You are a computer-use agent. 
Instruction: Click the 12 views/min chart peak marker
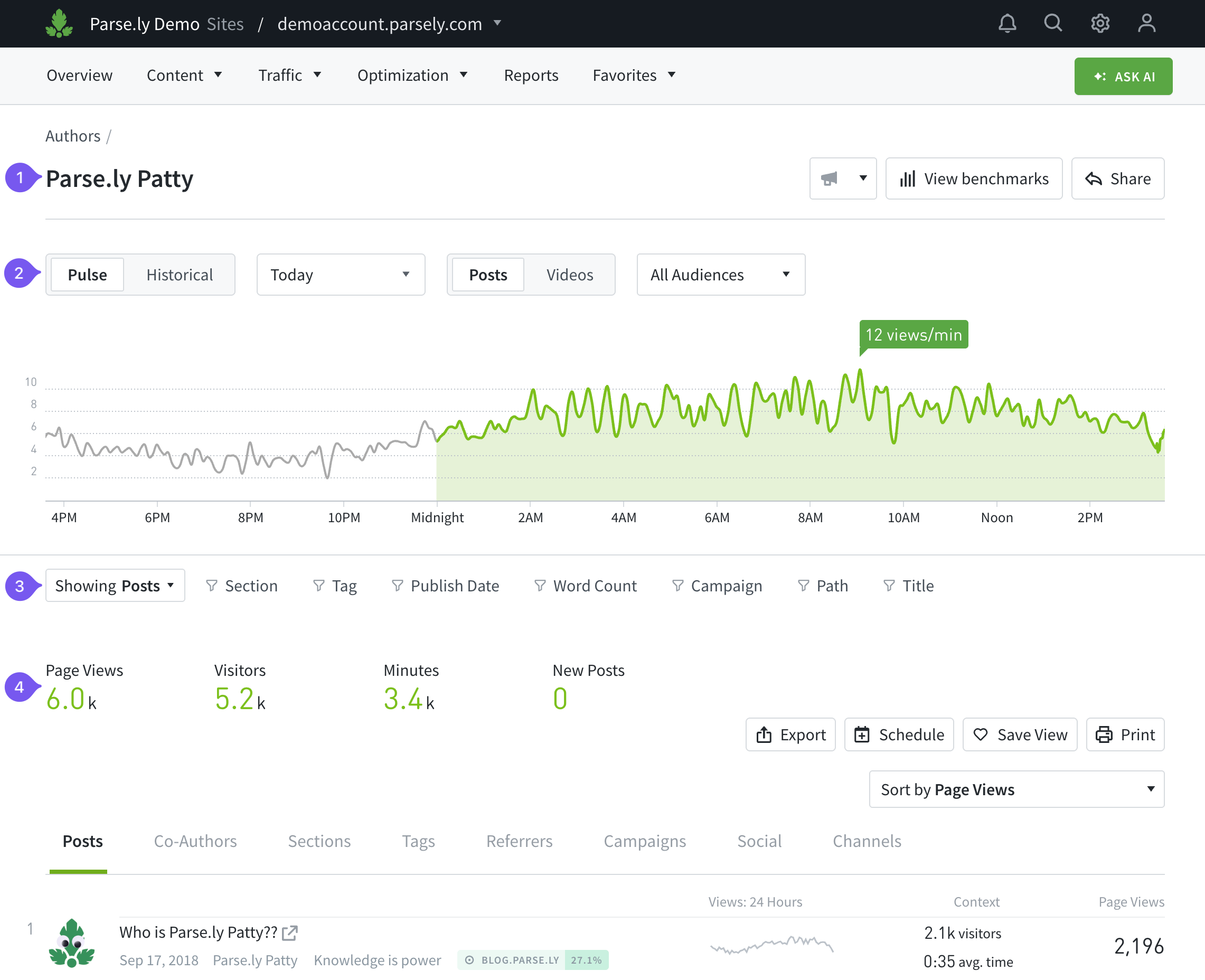(913, 335)
